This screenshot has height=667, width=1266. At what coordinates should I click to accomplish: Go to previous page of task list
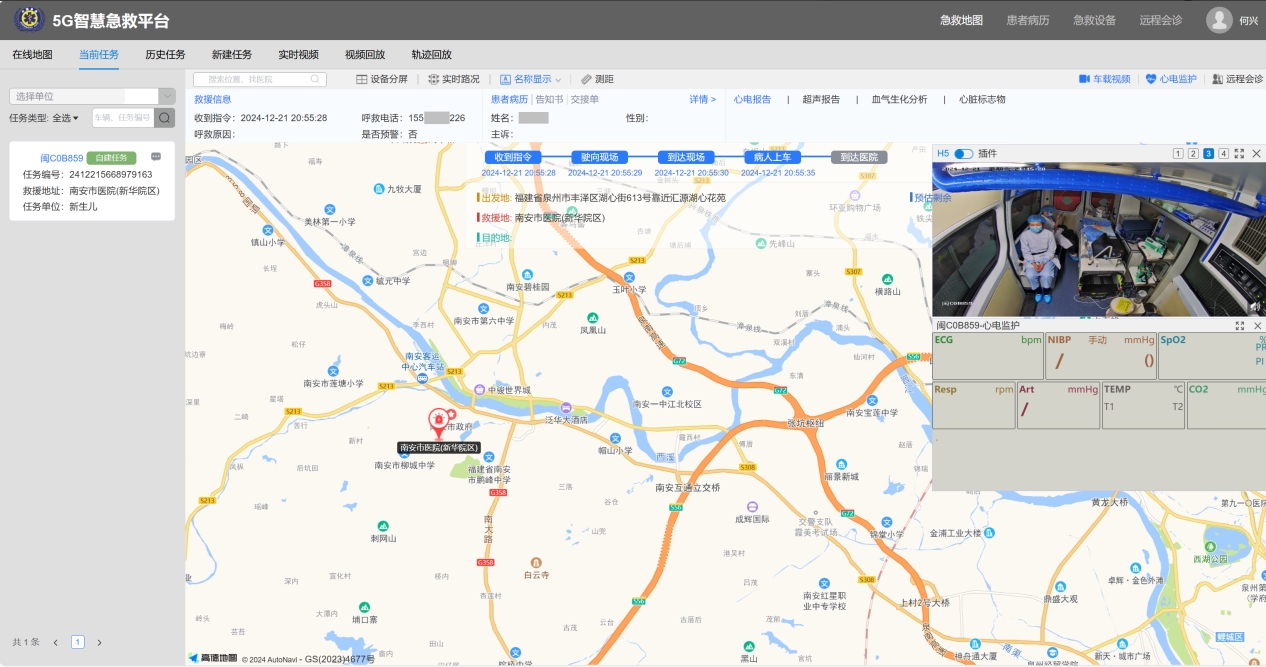pyautogui.click(x=56, y=642)
